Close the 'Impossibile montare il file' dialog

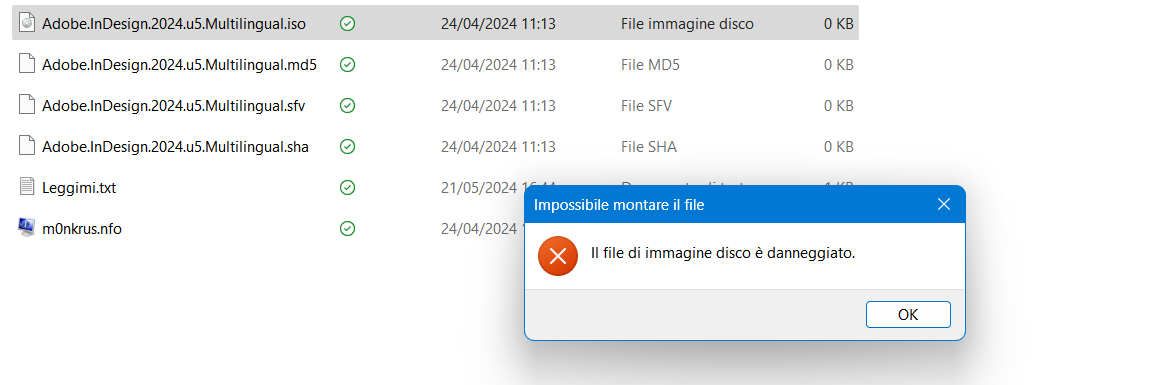click(x=944, y=205)
